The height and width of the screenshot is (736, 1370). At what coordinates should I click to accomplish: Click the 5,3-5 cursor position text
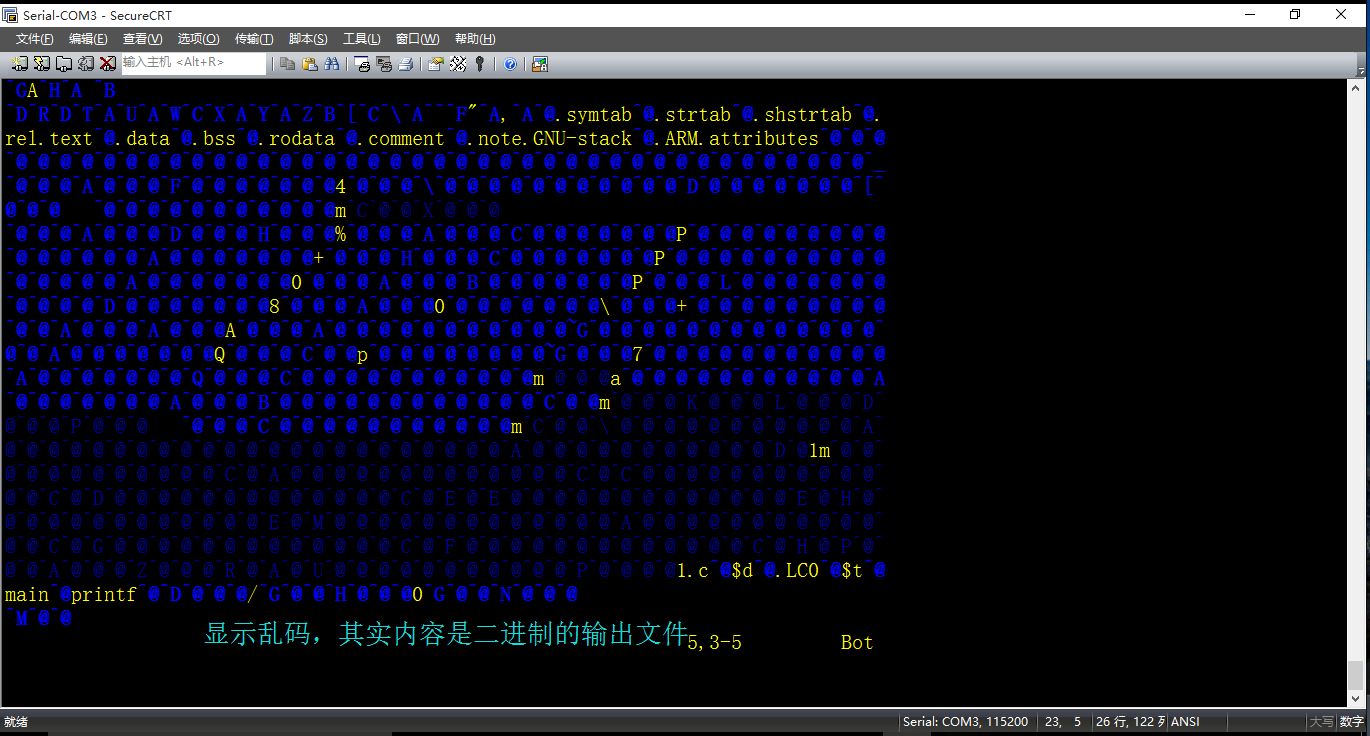coord(714,643)
